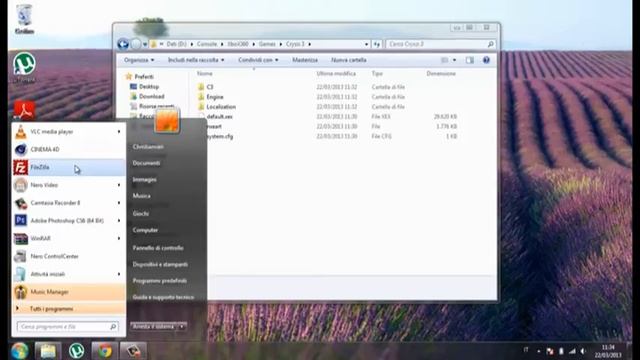The width and height of the screenshot is (640, 360).
Task: Open VLC media player from Start menu
Action: [x=68, y=132]
